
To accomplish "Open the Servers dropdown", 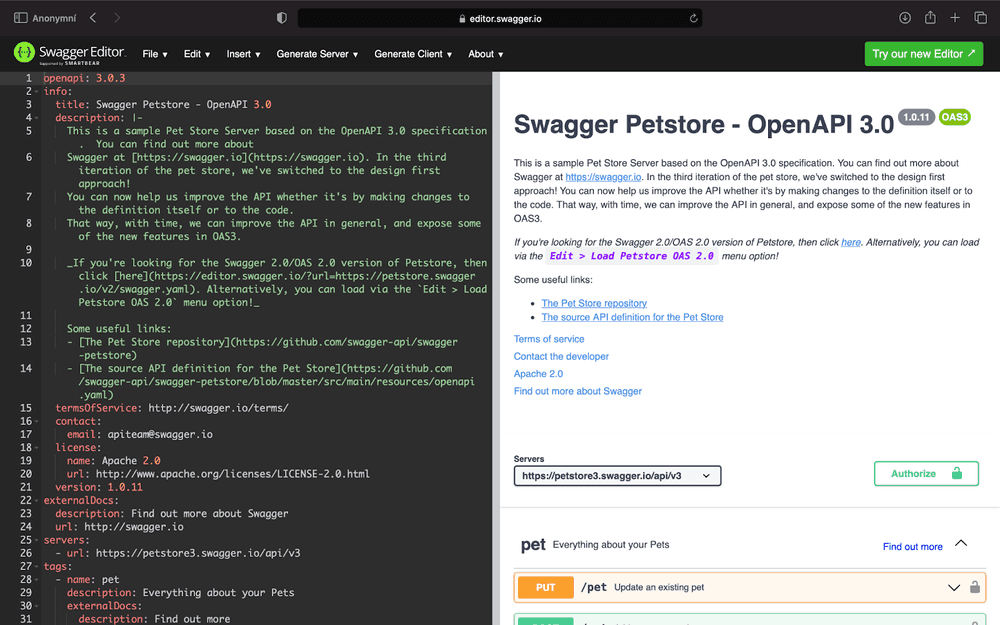I will click(617, 475).
